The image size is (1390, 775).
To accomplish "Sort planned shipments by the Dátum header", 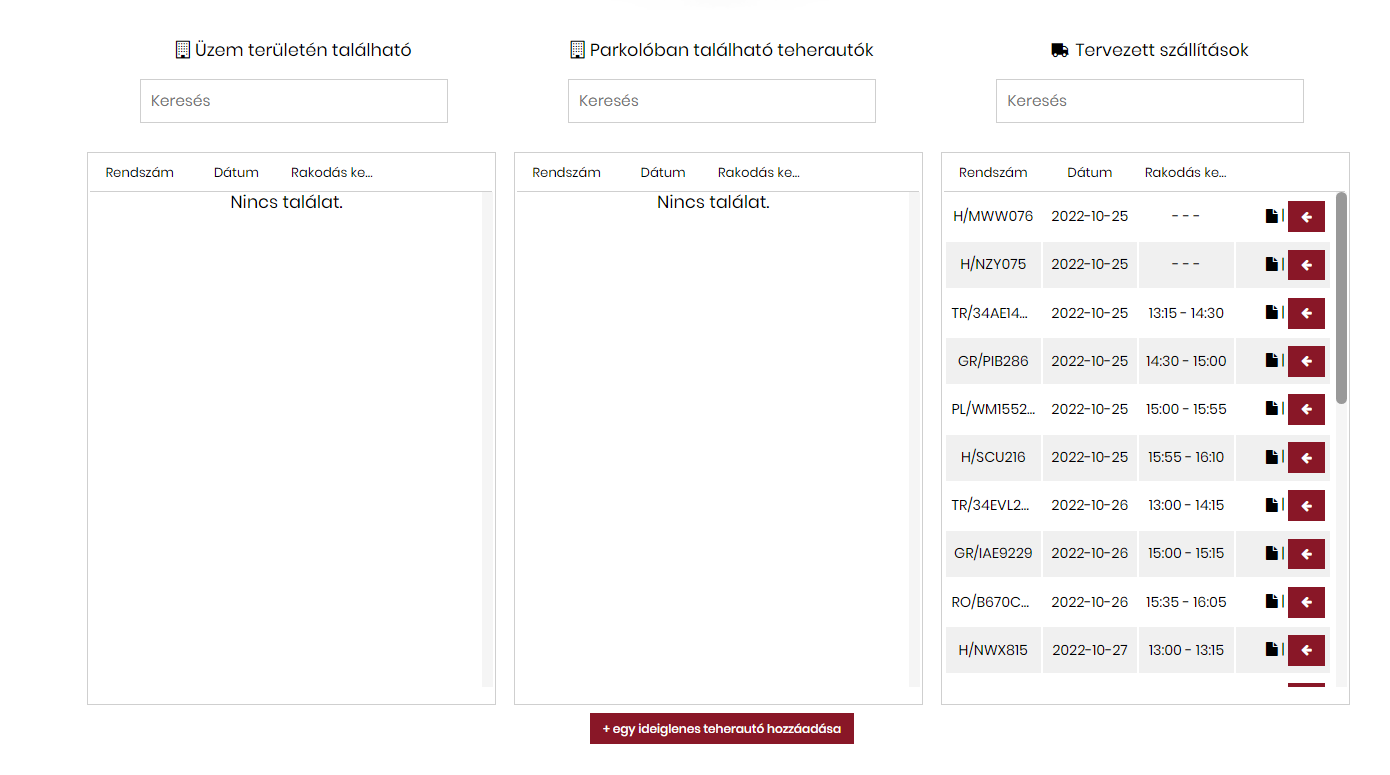I will point(1089,172).
